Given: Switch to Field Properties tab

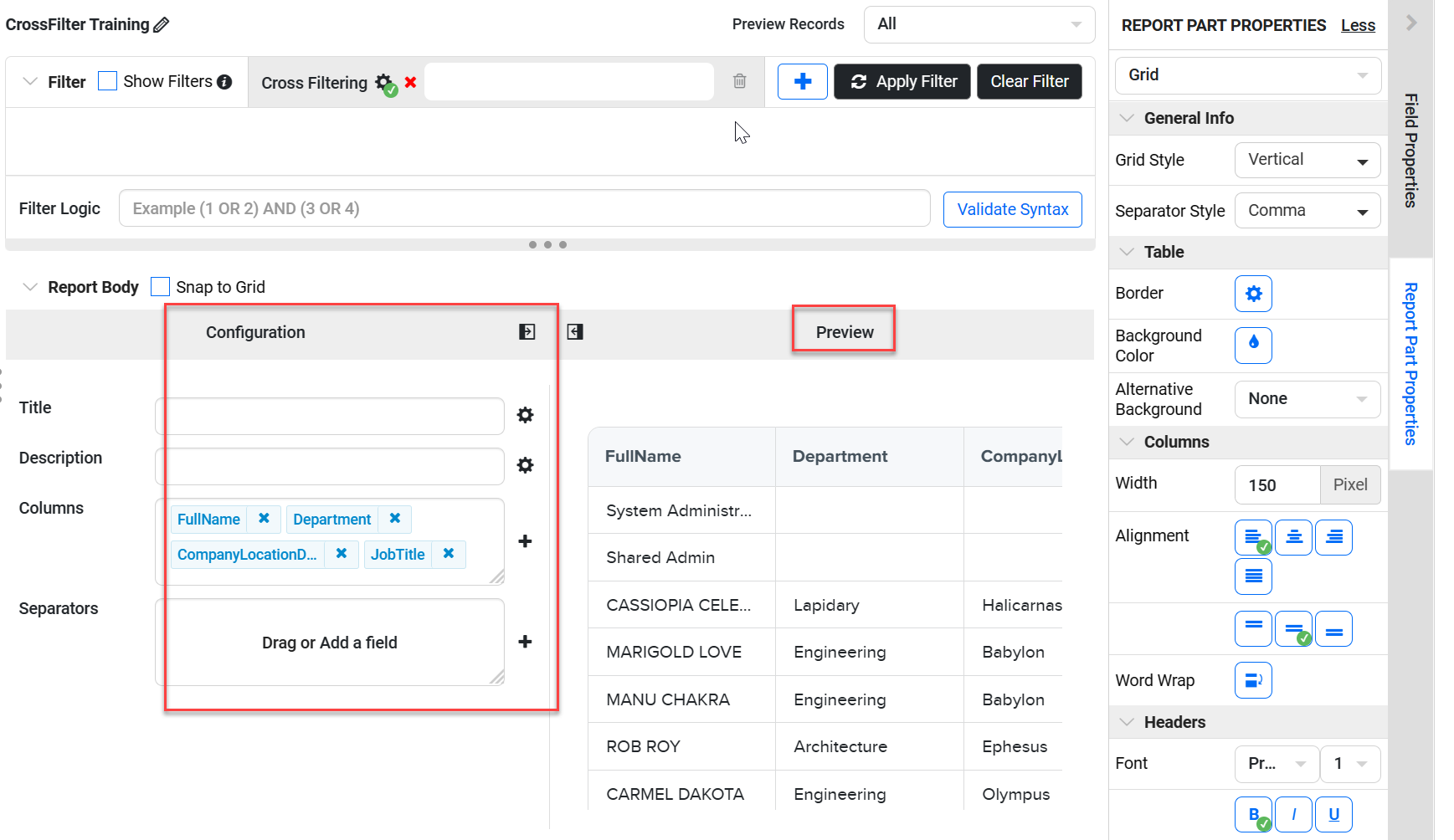Looking at the screenshot, I should pos(1410,151).
